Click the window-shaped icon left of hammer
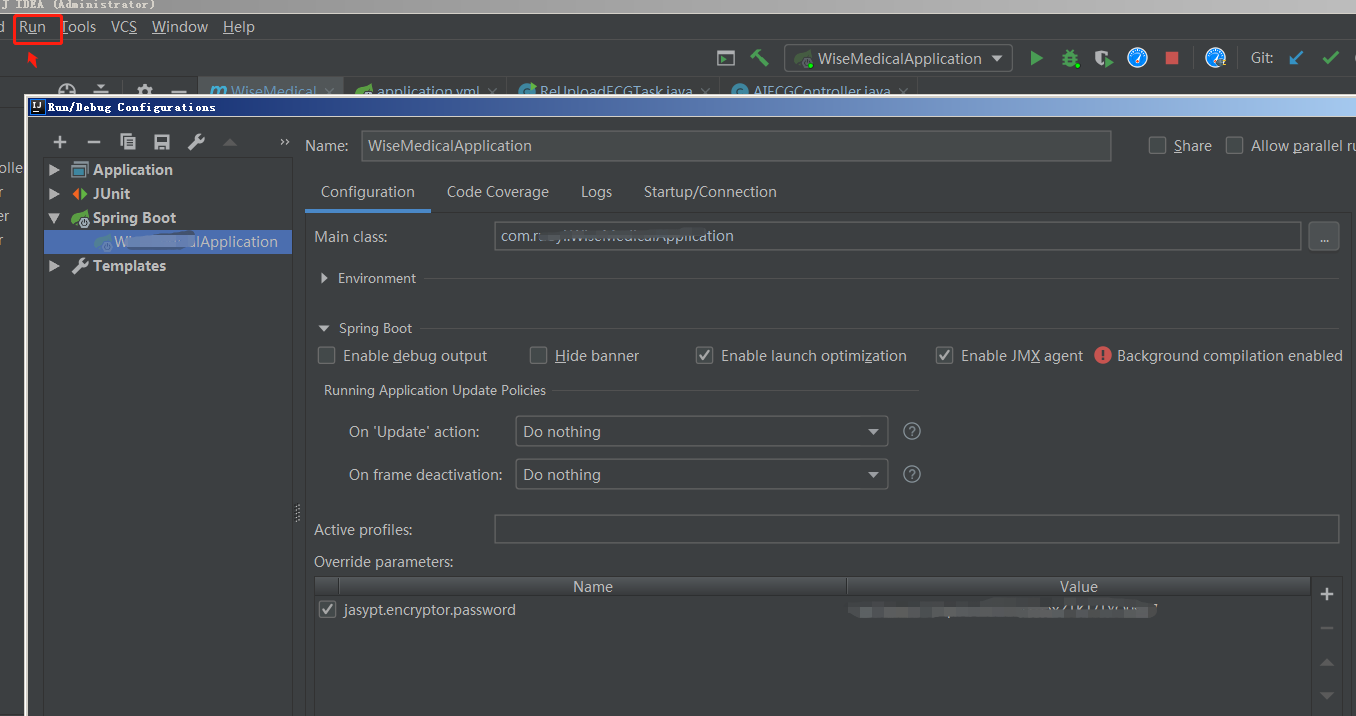 point(726,58)
